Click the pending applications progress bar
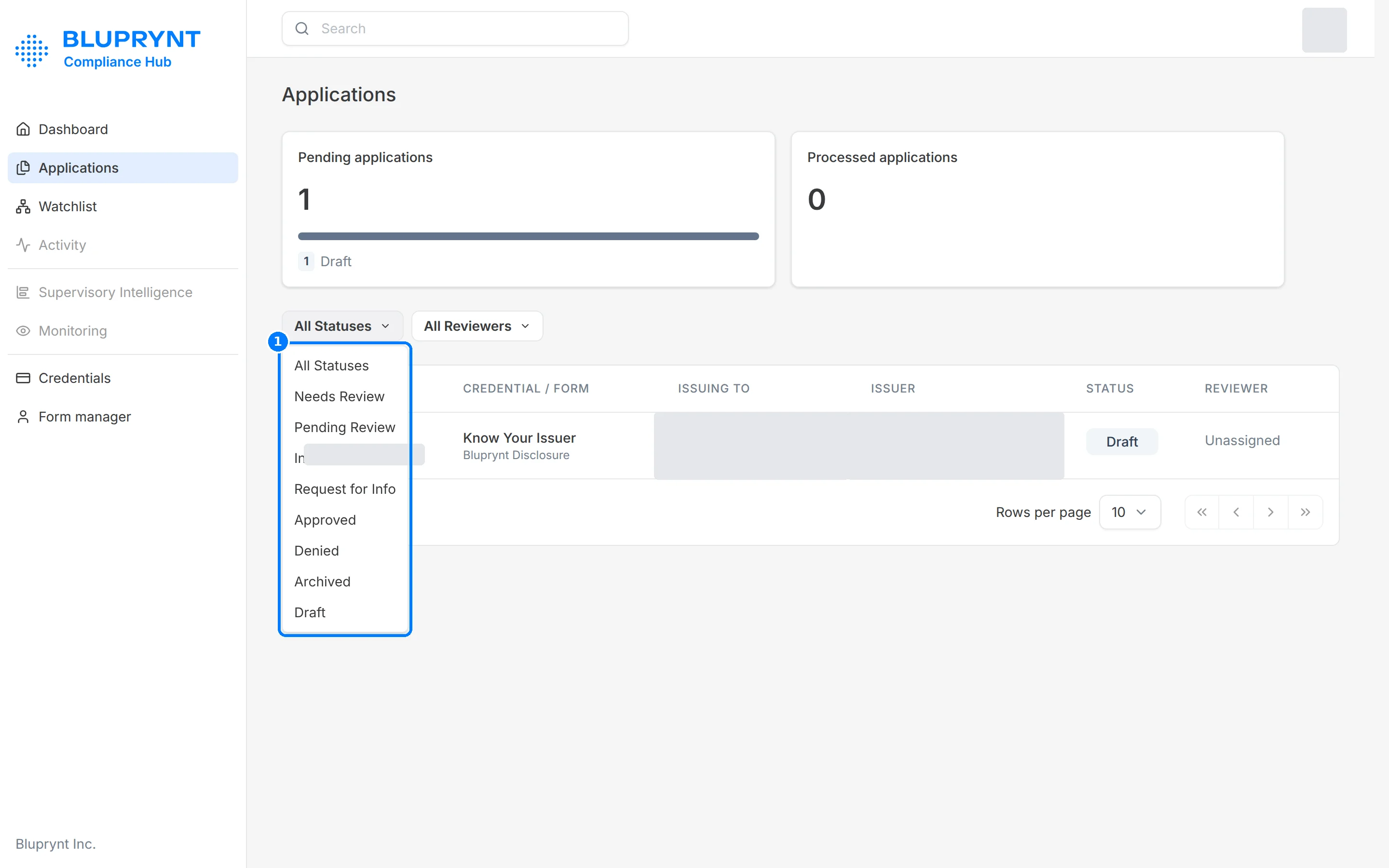Image resolution: width=1389 pixels, height=868 pixels. coord(528,236)
